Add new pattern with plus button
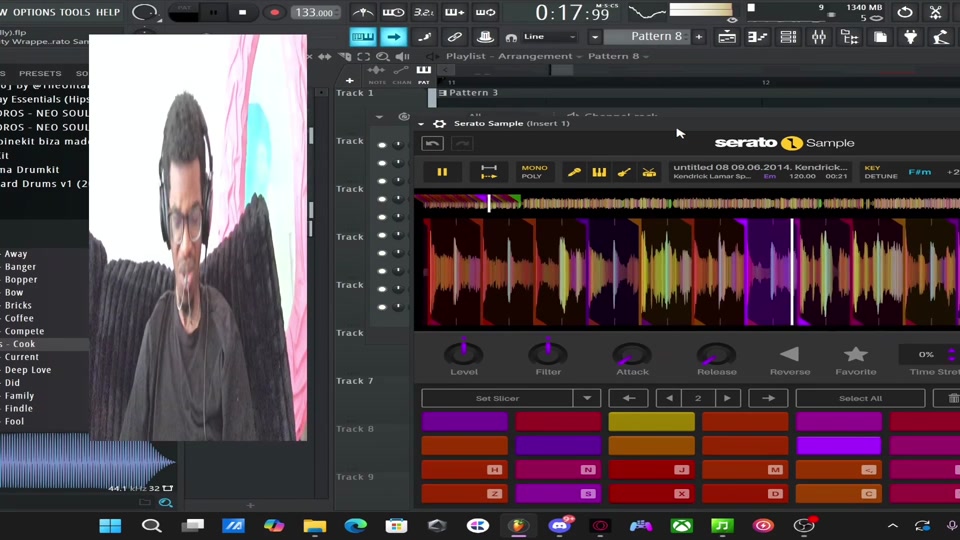 [x=699, y=37]
